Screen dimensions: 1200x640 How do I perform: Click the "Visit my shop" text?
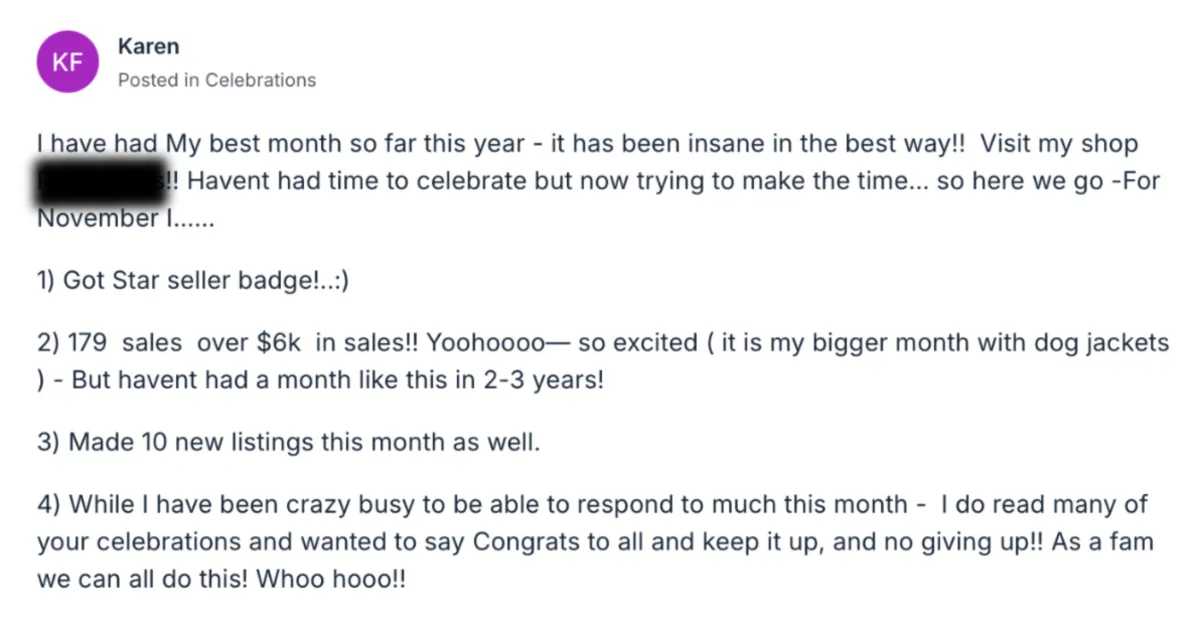point(1059,144)
